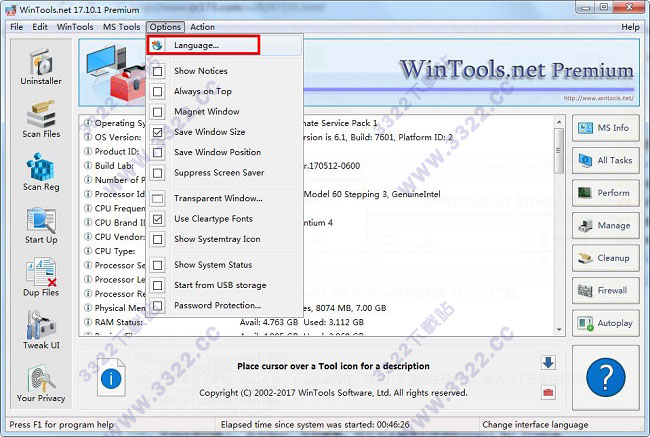Click the red toolbox icon near copyright
This screenshot has height=437, width=650.
(548, 392)
